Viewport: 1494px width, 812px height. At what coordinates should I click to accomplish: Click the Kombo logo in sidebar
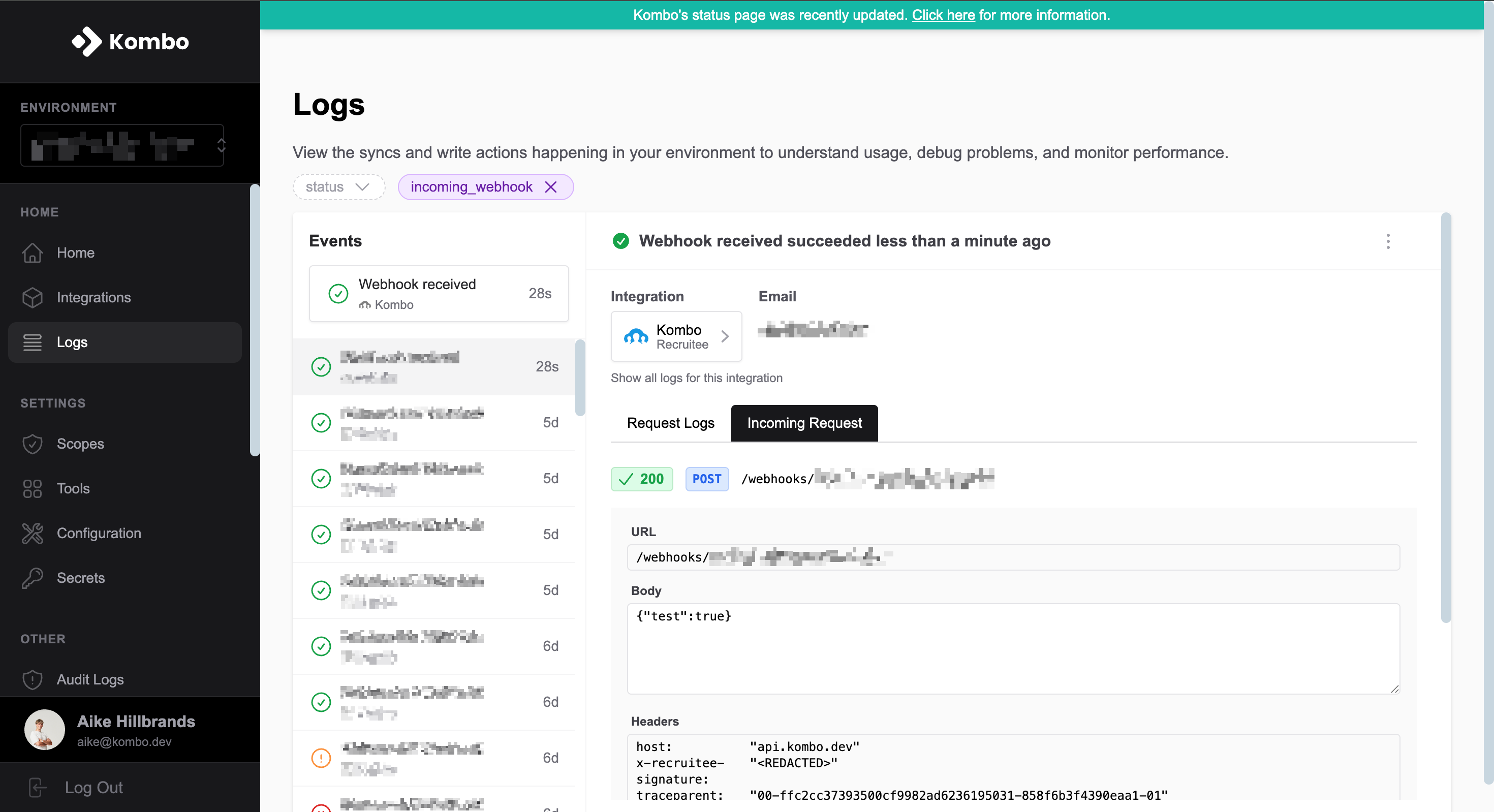pyautogui.click(x=130, y=41)
